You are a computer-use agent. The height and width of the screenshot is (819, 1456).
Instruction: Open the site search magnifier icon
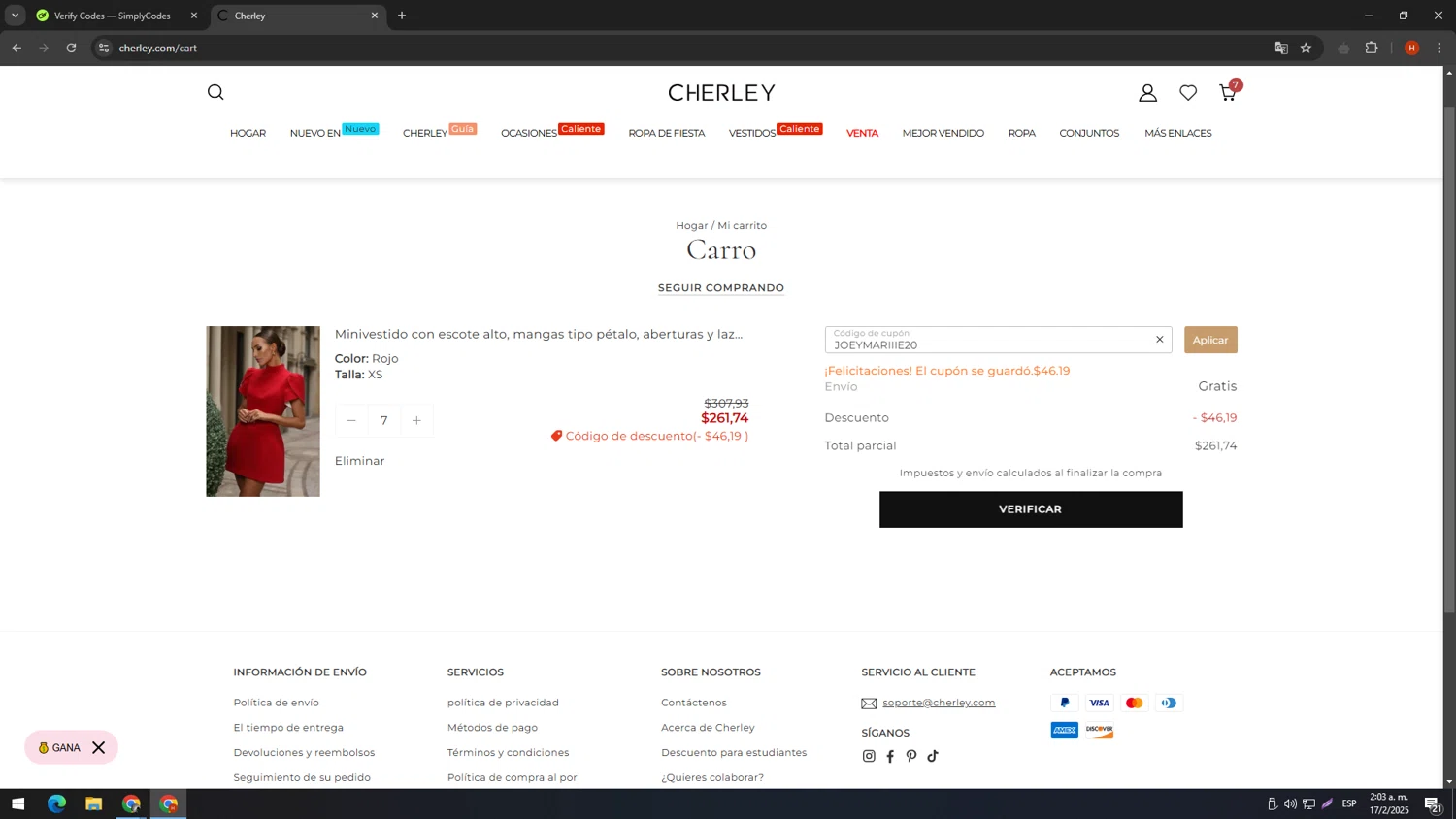(215, 92)
